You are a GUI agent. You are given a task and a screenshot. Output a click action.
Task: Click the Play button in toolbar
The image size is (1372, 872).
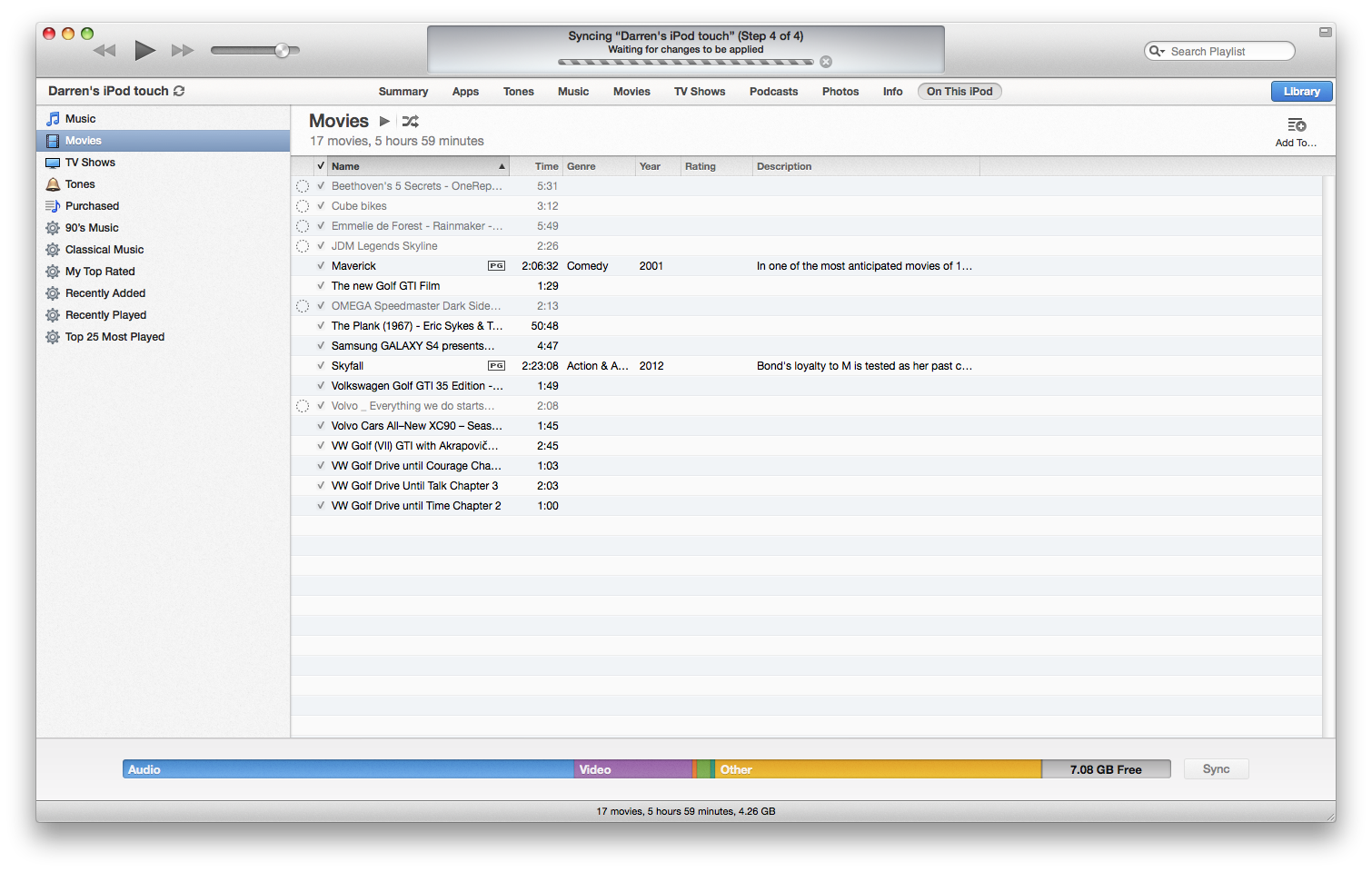coord(144,50)
